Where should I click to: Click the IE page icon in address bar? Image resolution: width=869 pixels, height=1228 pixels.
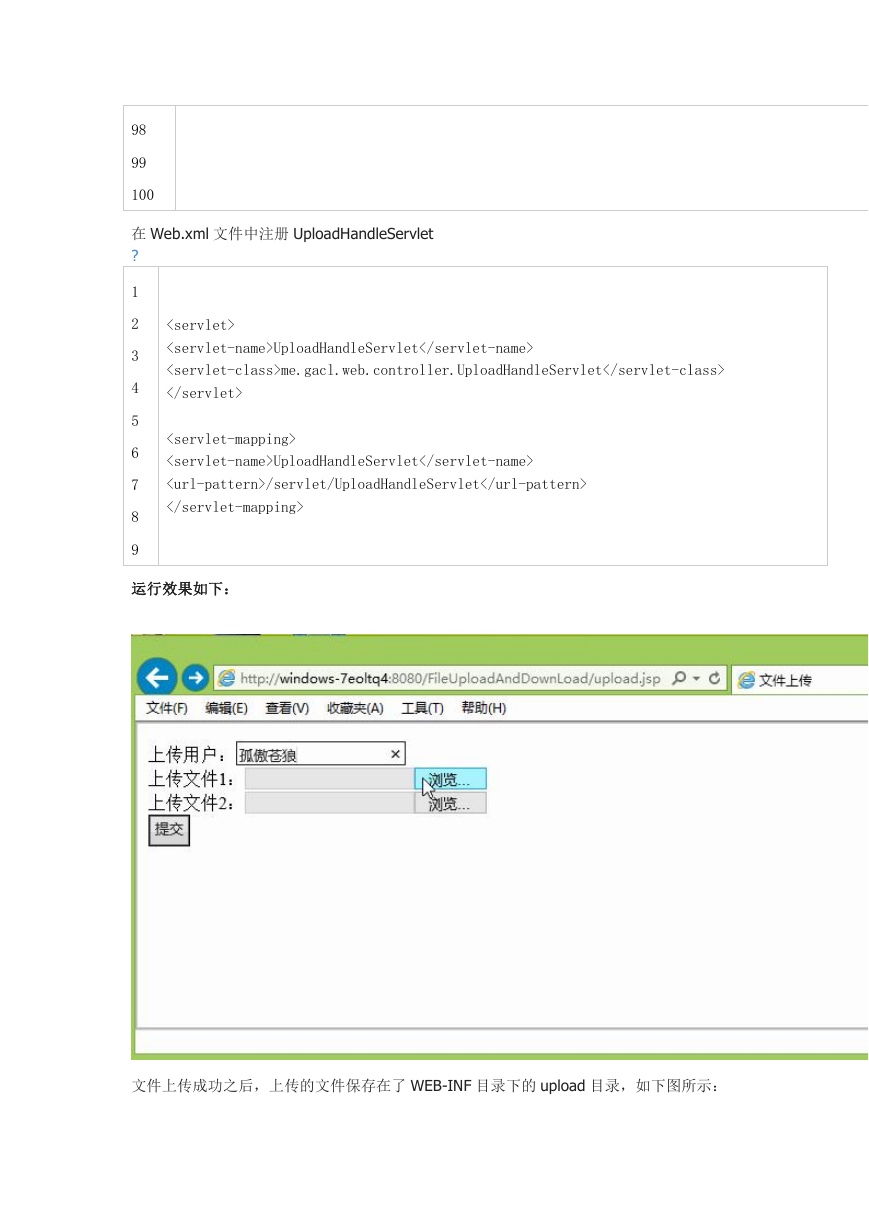tap(227, 678)
